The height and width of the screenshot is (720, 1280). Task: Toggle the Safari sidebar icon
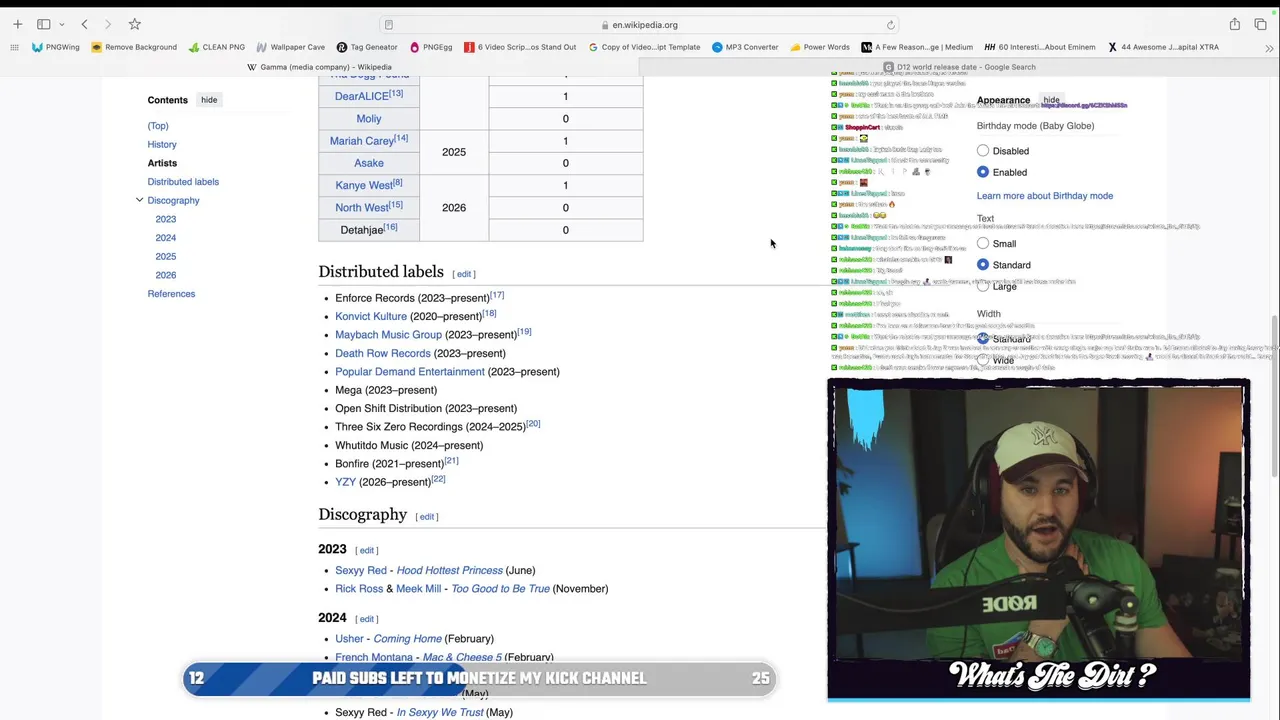point(44,24)
